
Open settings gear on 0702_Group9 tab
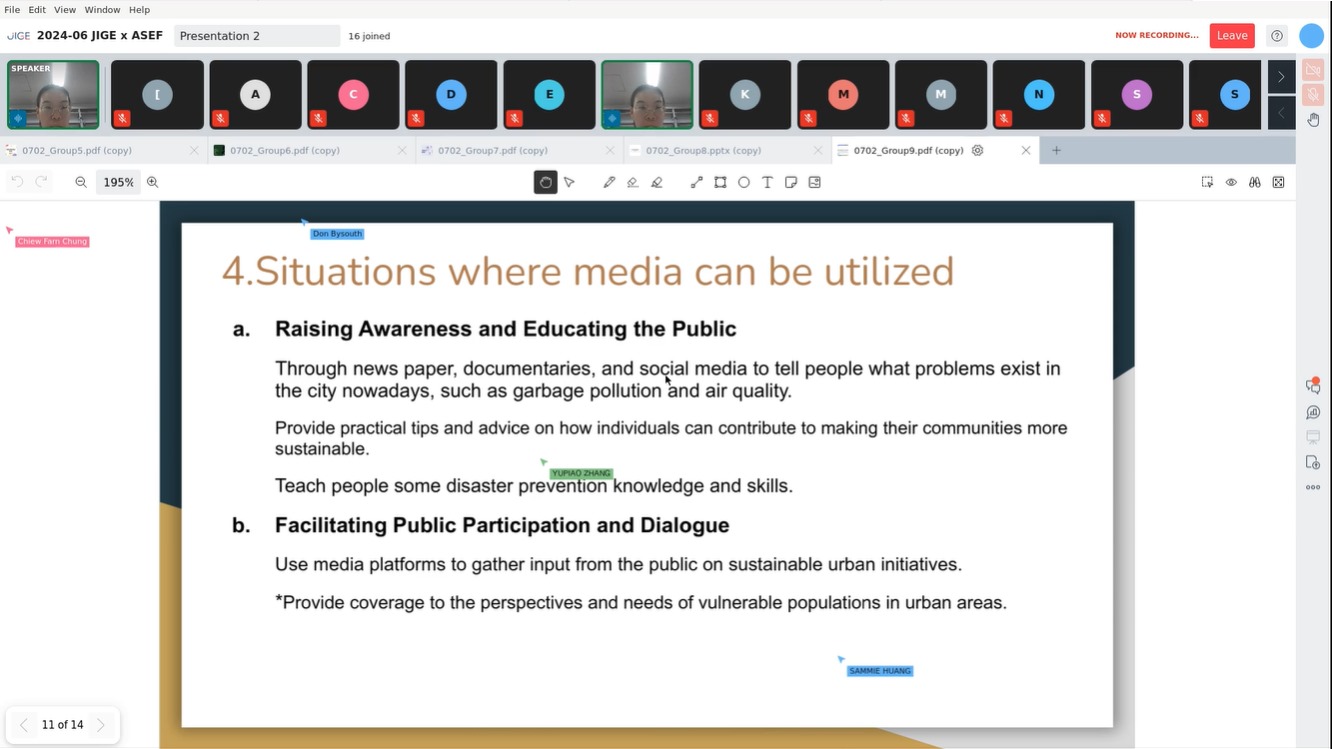978,150
